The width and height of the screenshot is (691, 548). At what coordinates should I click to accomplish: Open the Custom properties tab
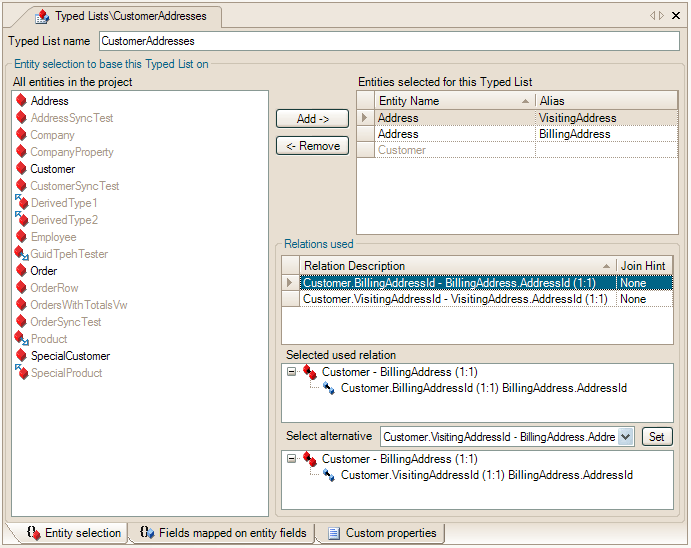pos(381,533)
